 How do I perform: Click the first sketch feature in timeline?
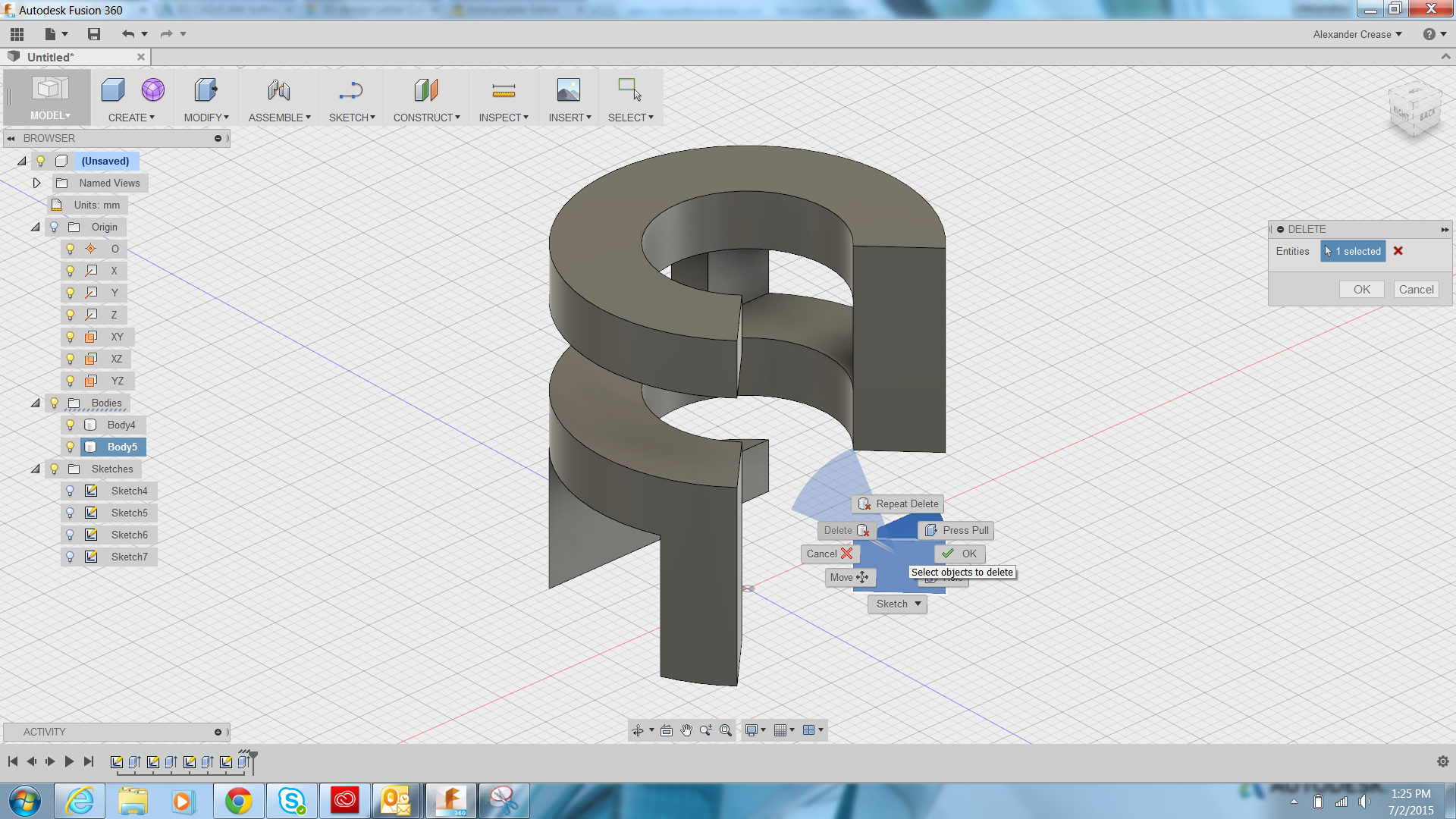117,762
